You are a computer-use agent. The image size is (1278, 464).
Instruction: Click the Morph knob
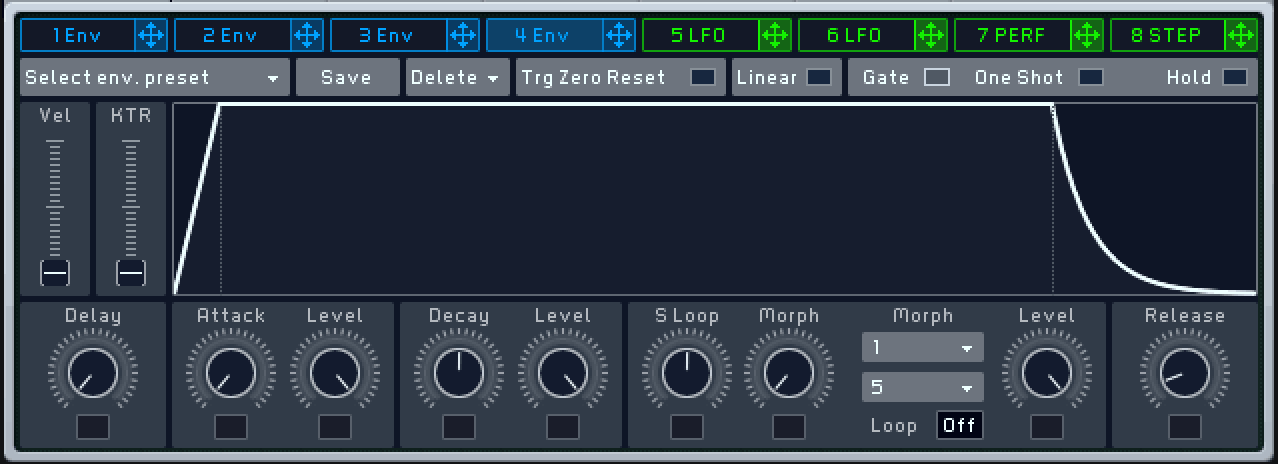click(789, 373)
